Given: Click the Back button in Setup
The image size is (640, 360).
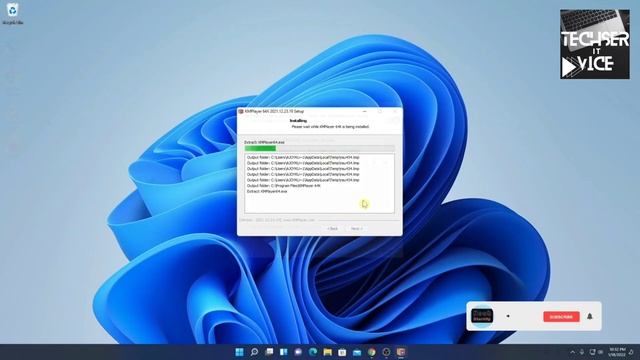Looking at the screenshot, I should 333,229.
